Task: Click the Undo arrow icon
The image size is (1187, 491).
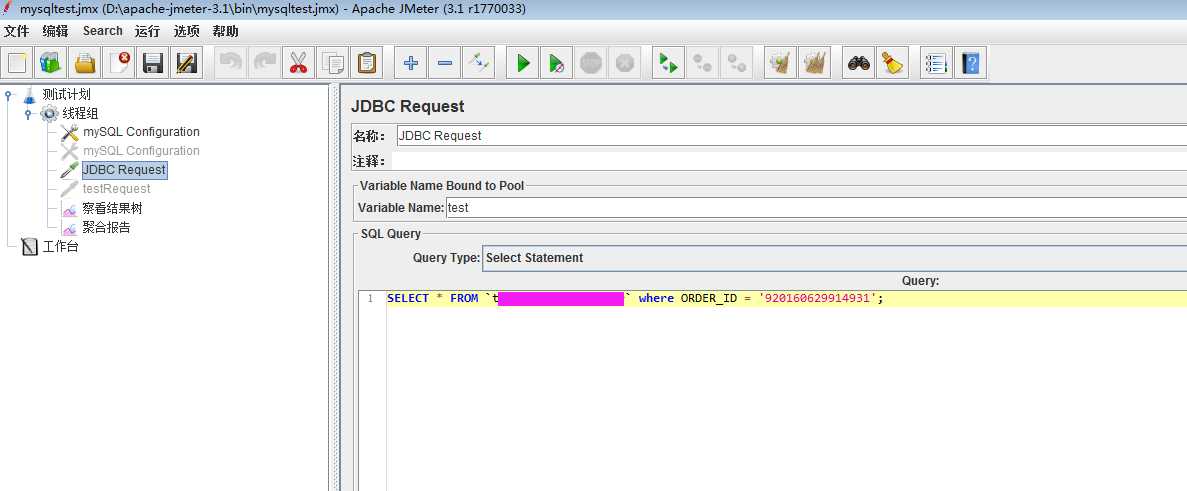Action: click(230, 63)
